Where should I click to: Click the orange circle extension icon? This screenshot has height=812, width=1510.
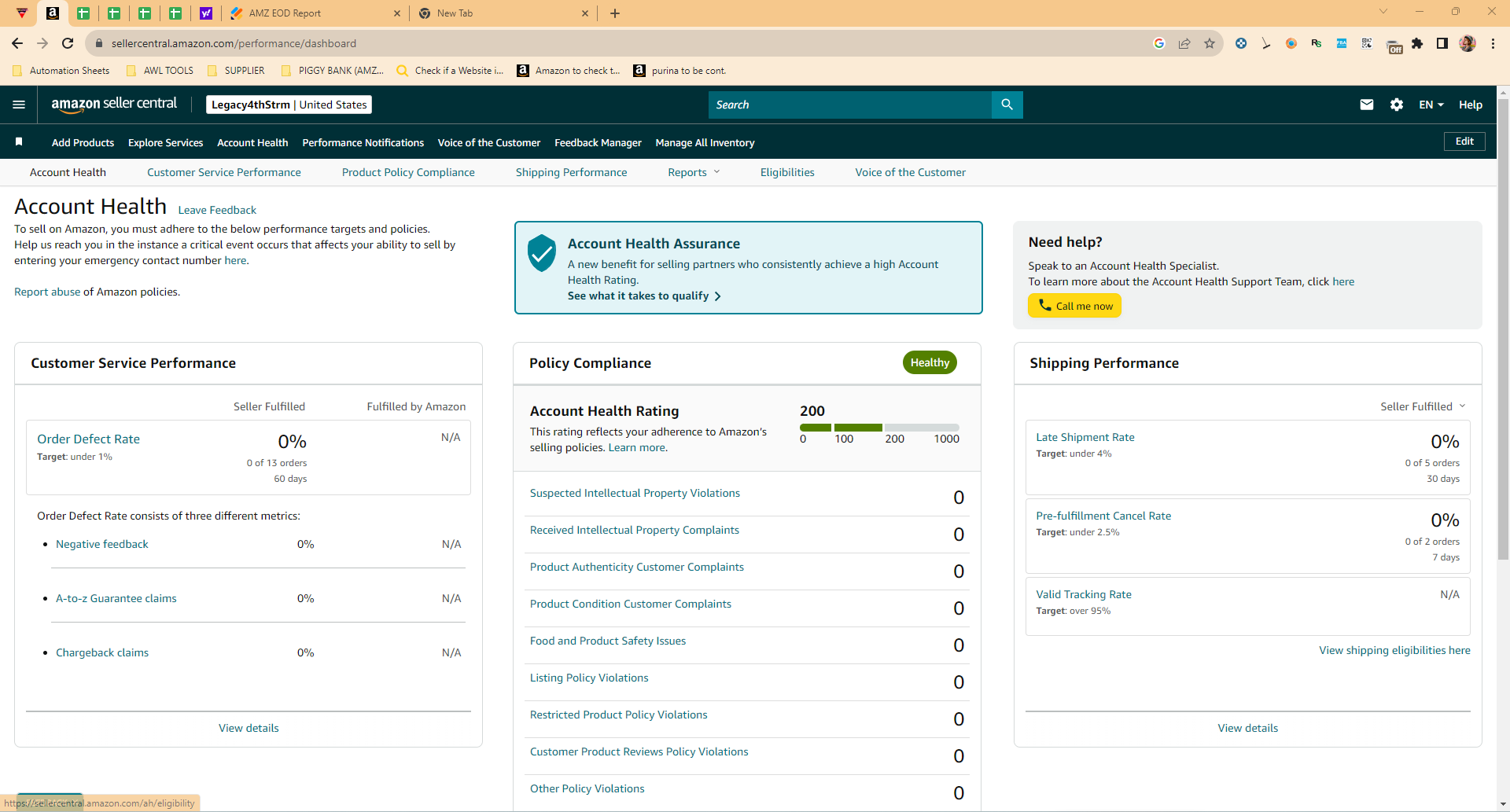[x=1291, y=43]
